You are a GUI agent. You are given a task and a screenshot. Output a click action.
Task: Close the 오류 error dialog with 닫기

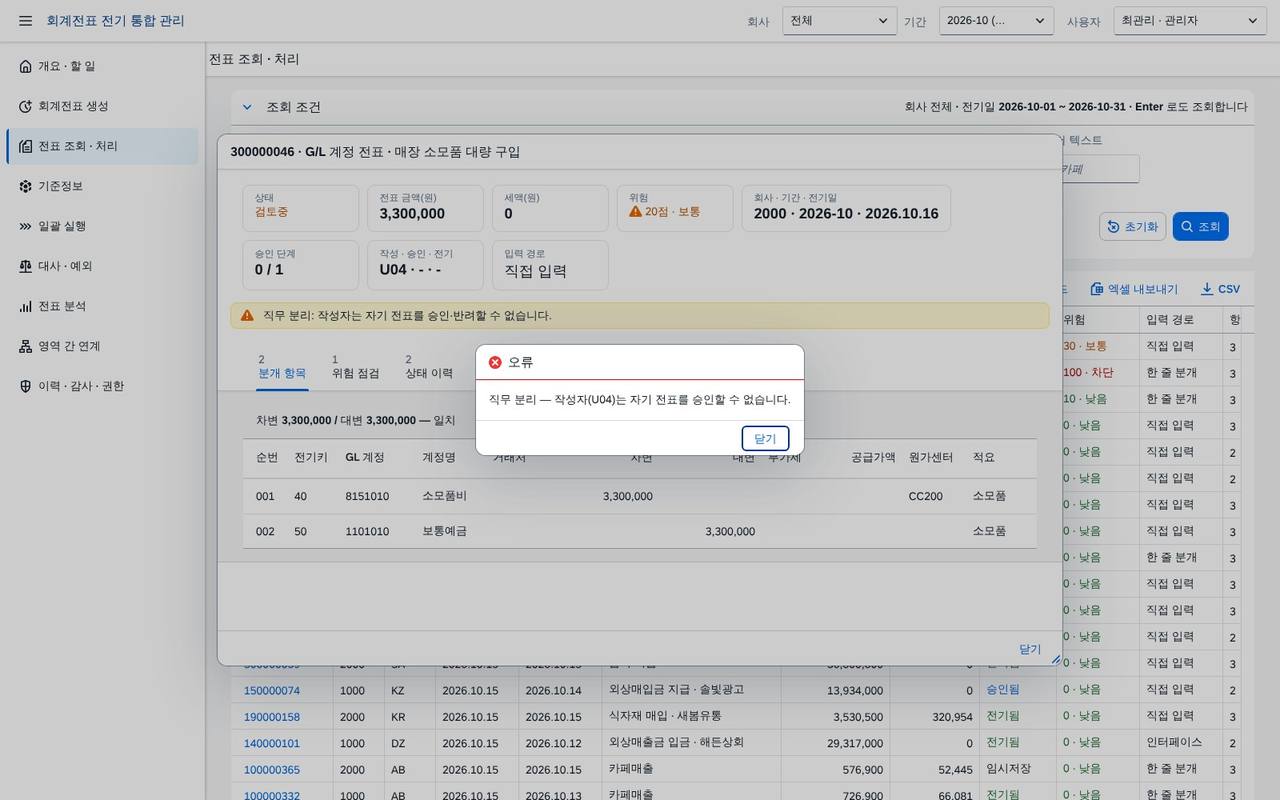pos(765,438)
